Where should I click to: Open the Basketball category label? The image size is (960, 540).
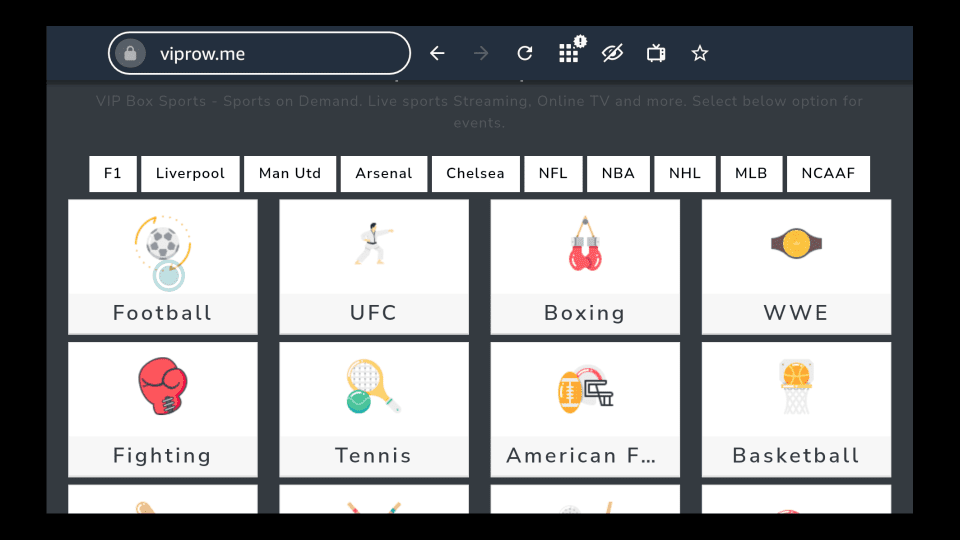797,456
